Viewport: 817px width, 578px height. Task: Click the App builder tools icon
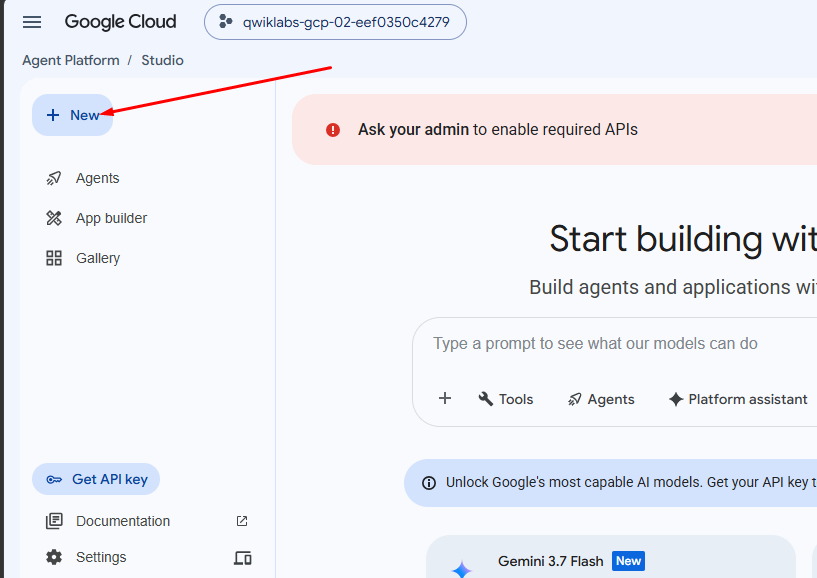point(54,218)
